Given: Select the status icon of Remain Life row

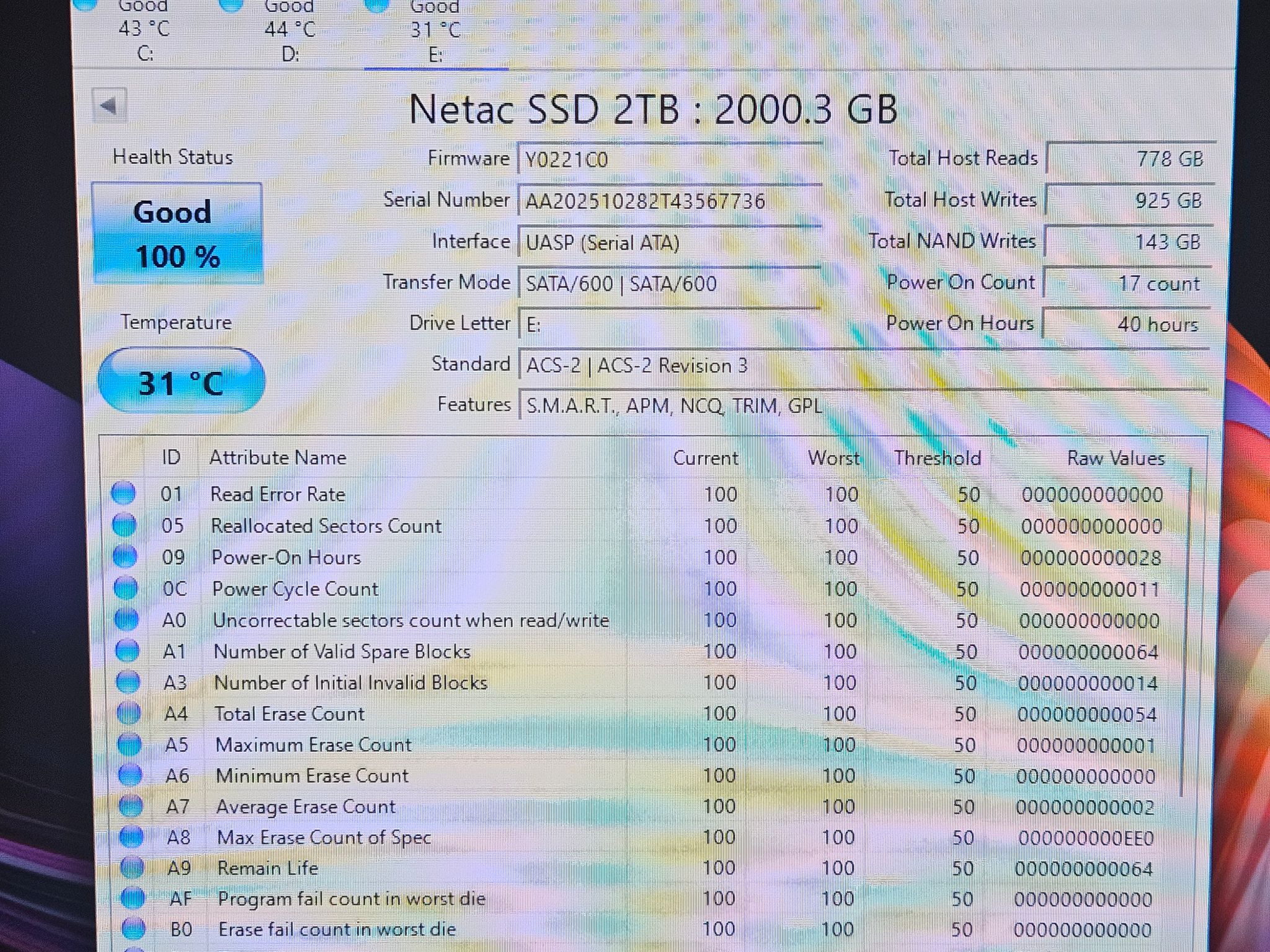Looking at the screenshot, I should [x=132, y=867].
